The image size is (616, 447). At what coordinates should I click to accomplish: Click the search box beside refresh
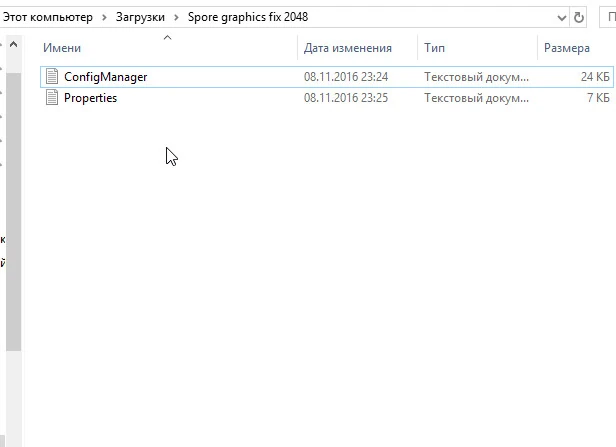(x=607, y=17)
